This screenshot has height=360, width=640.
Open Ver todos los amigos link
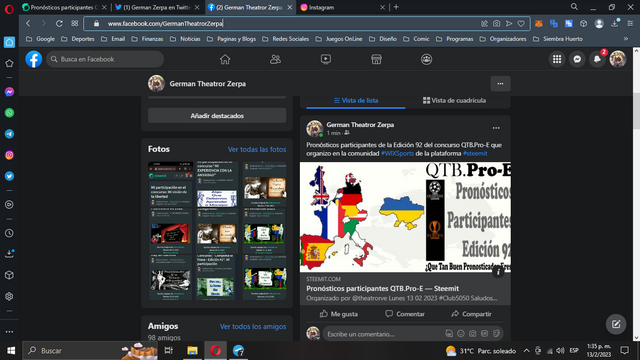pos(253,327)
